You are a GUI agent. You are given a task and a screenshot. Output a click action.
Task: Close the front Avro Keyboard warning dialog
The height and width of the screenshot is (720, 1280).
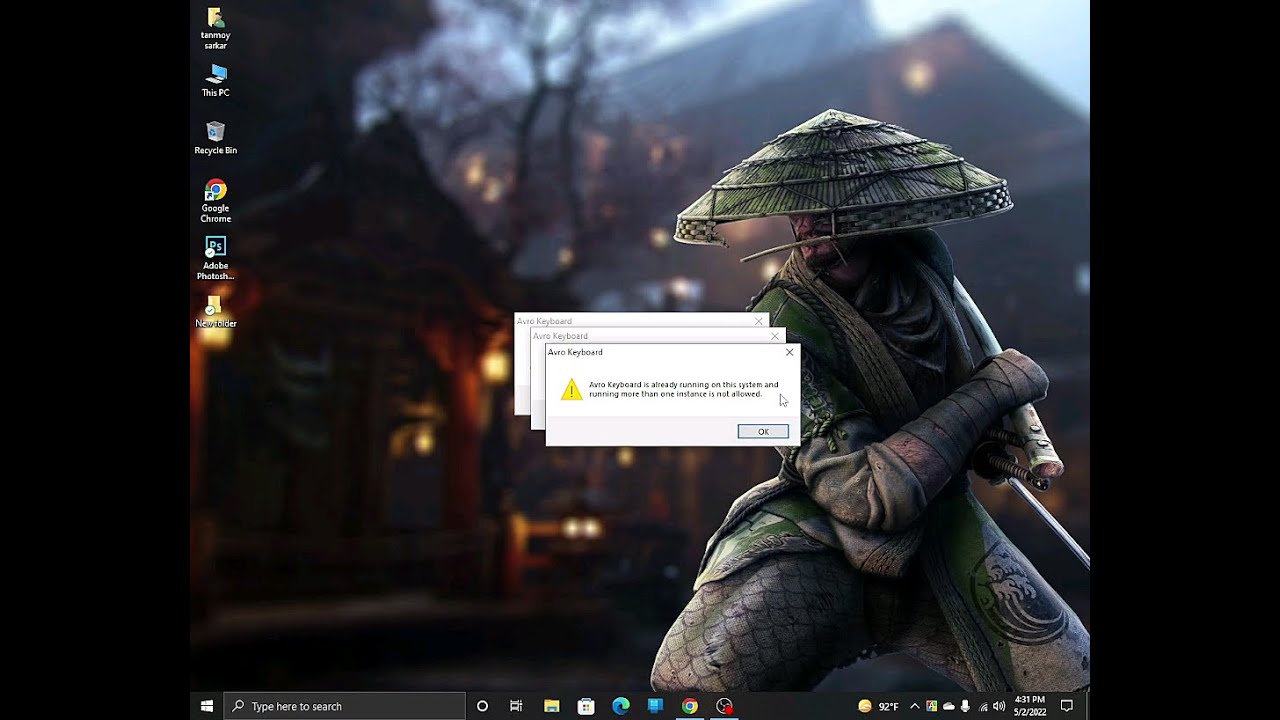790,352
